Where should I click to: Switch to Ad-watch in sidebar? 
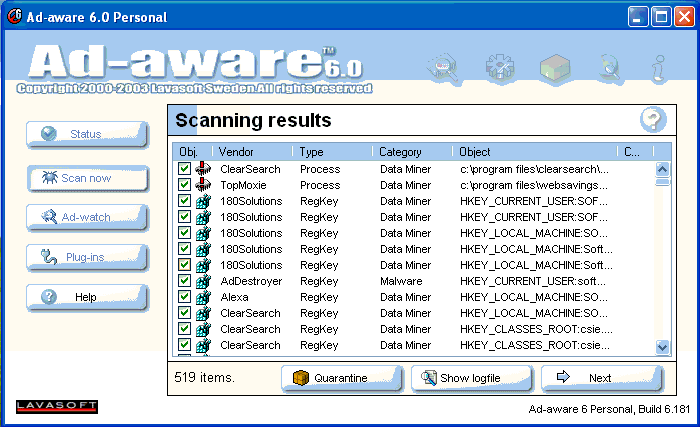(x=87, y=216)
